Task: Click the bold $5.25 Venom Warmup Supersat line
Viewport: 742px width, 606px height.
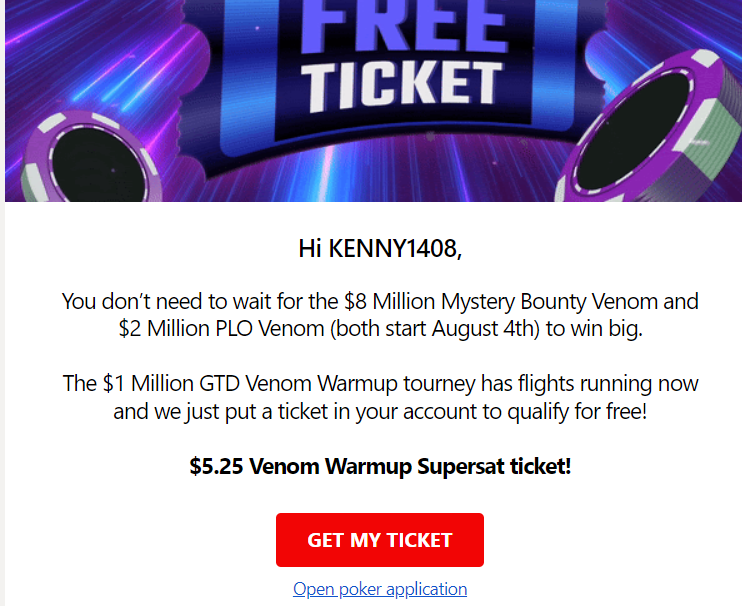Action: point(380,466)
